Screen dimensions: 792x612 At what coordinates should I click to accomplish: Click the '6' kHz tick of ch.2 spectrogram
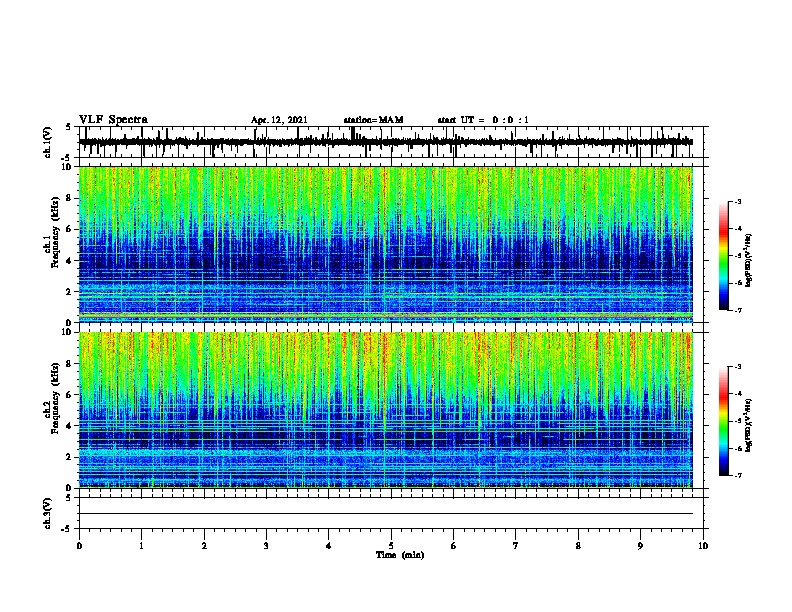[70, 395]
